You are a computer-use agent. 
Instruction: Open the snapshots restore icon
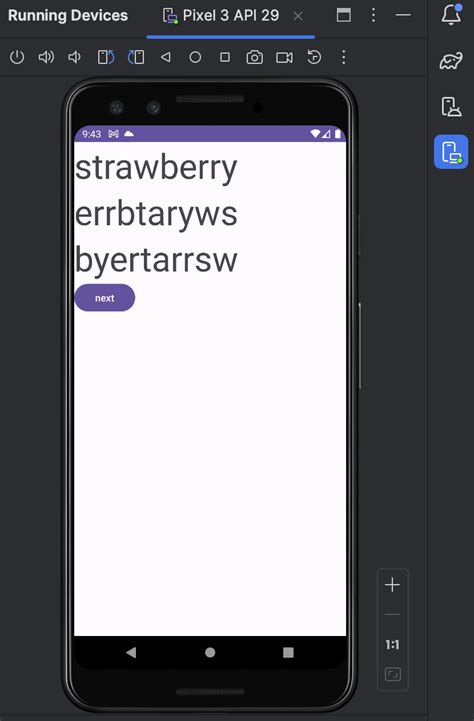[314, 57]
